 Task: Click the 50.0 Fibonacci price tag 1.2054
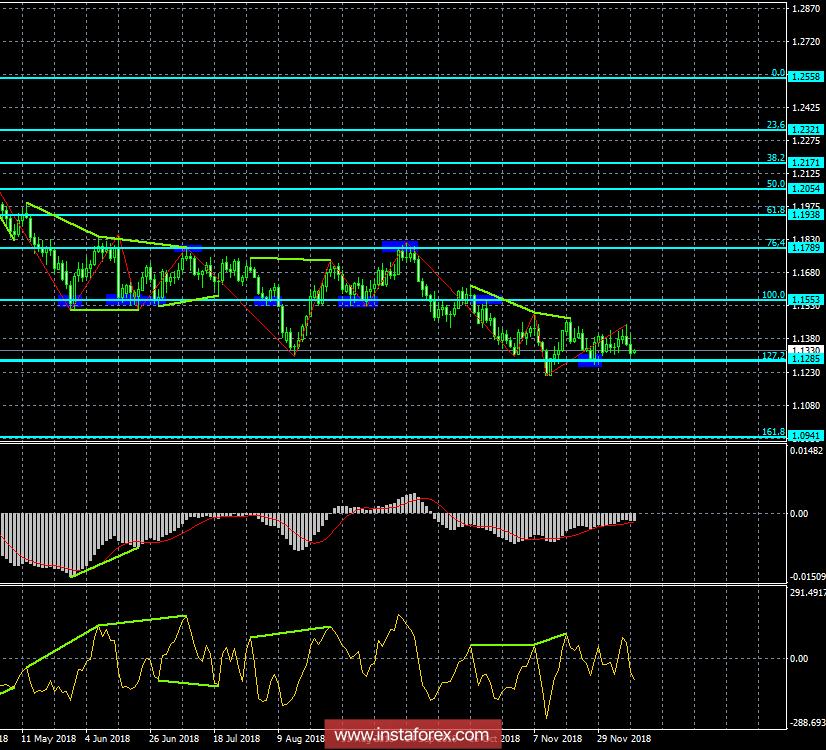click(805, 189)
